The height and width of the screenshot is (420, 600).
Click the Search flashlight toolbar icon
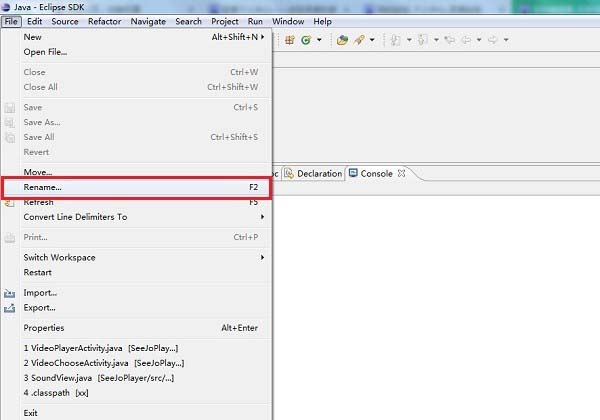[359, 40]
